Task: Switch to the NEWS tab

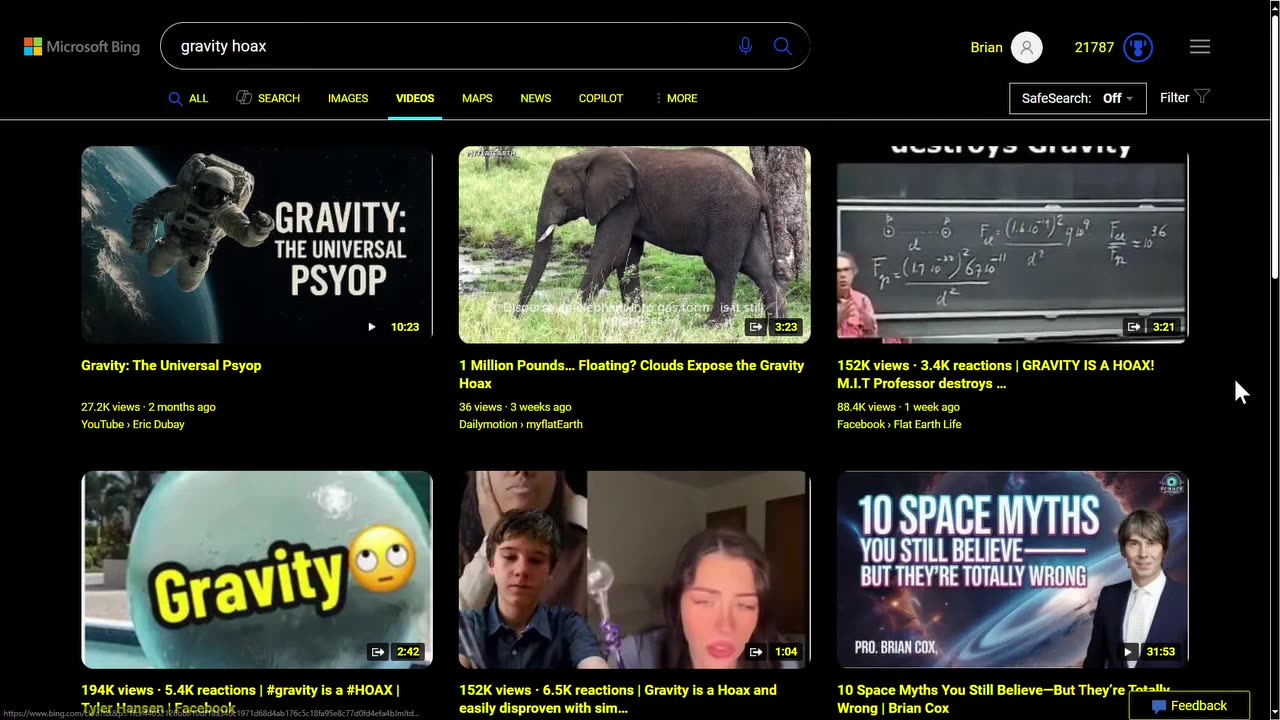Action: point(535,98)
